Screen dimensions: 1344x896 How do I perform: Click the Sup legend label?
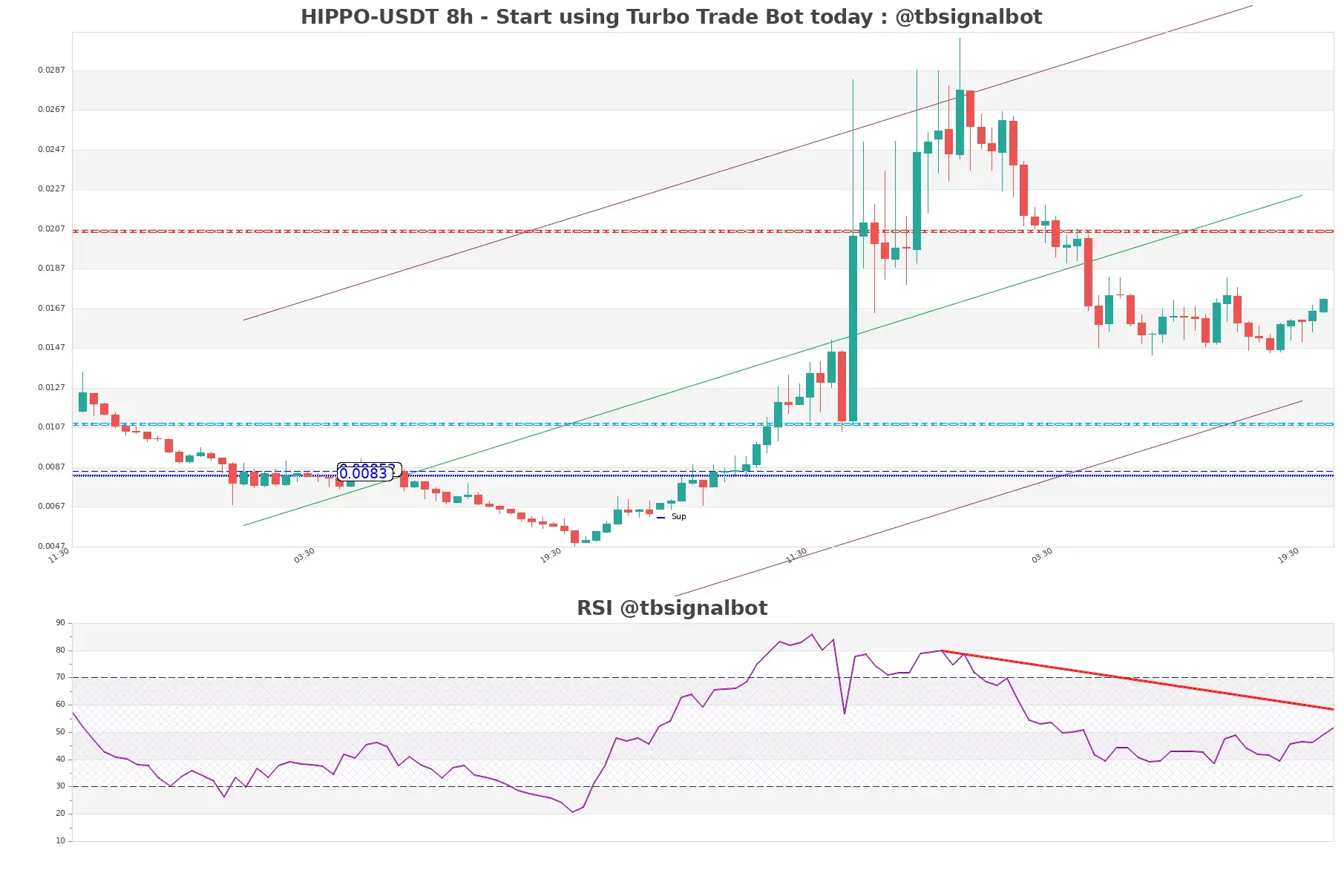click(678, 516)
